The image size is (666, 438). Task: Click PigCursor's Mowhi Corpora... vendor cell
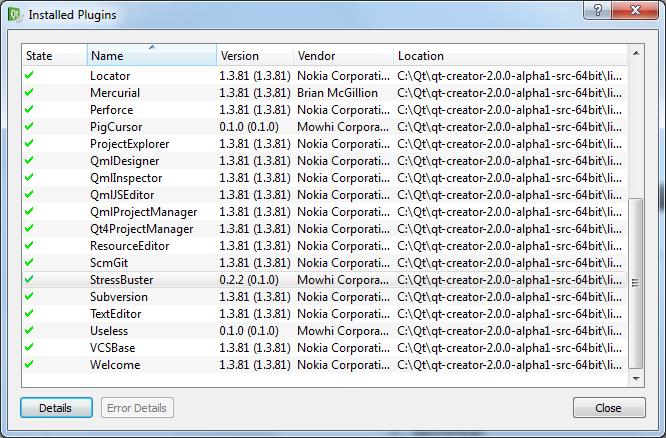(343, 127)
